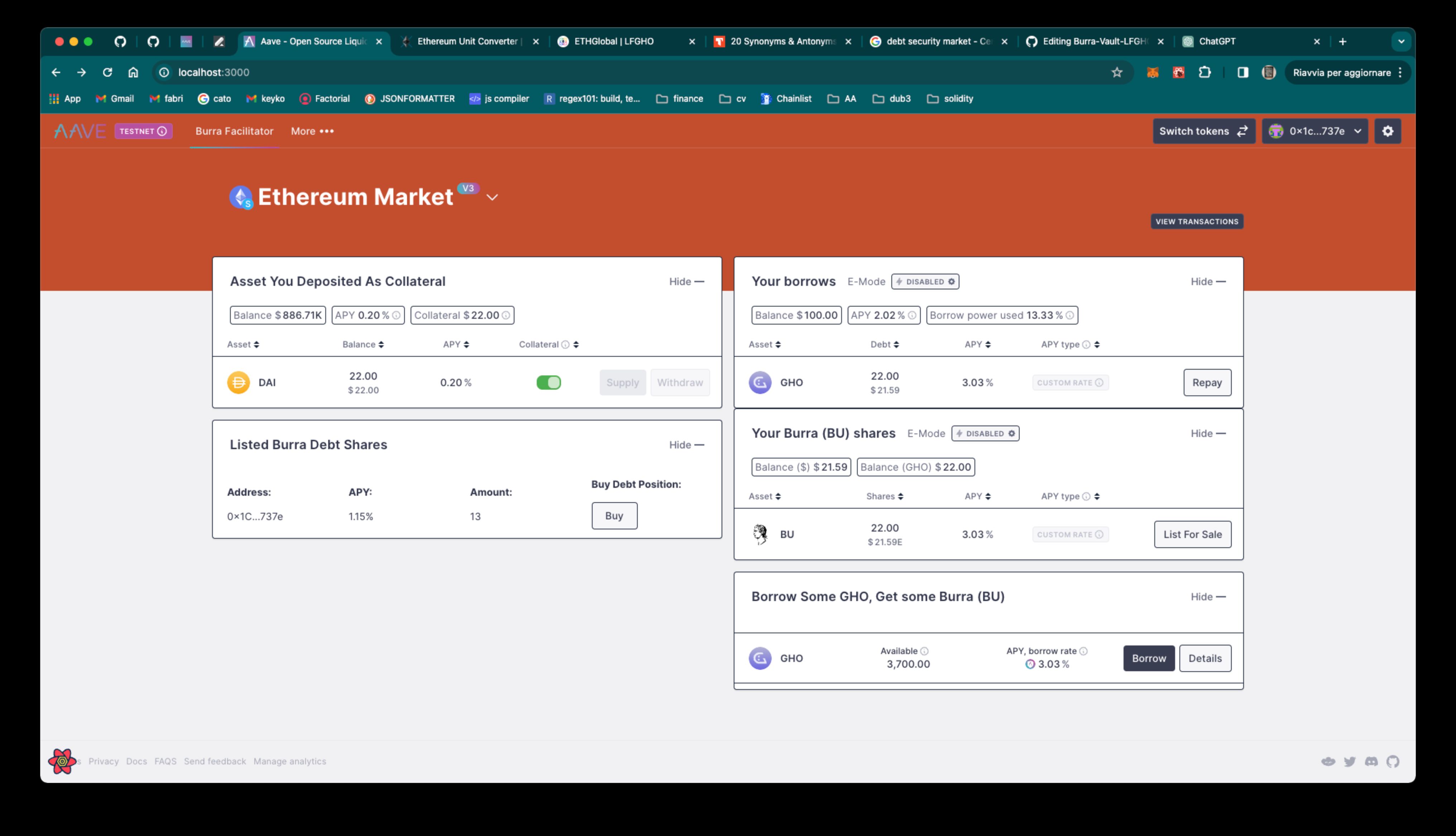Open Lens icon in footer
Screen dimensions: 1456x836
(1328, 761)
